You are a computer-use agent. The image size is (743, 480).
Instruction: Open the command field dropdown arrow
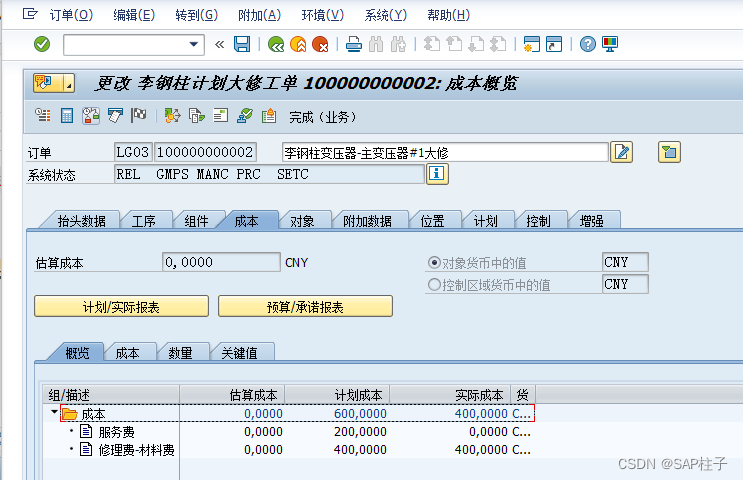[x=193, y=45]
